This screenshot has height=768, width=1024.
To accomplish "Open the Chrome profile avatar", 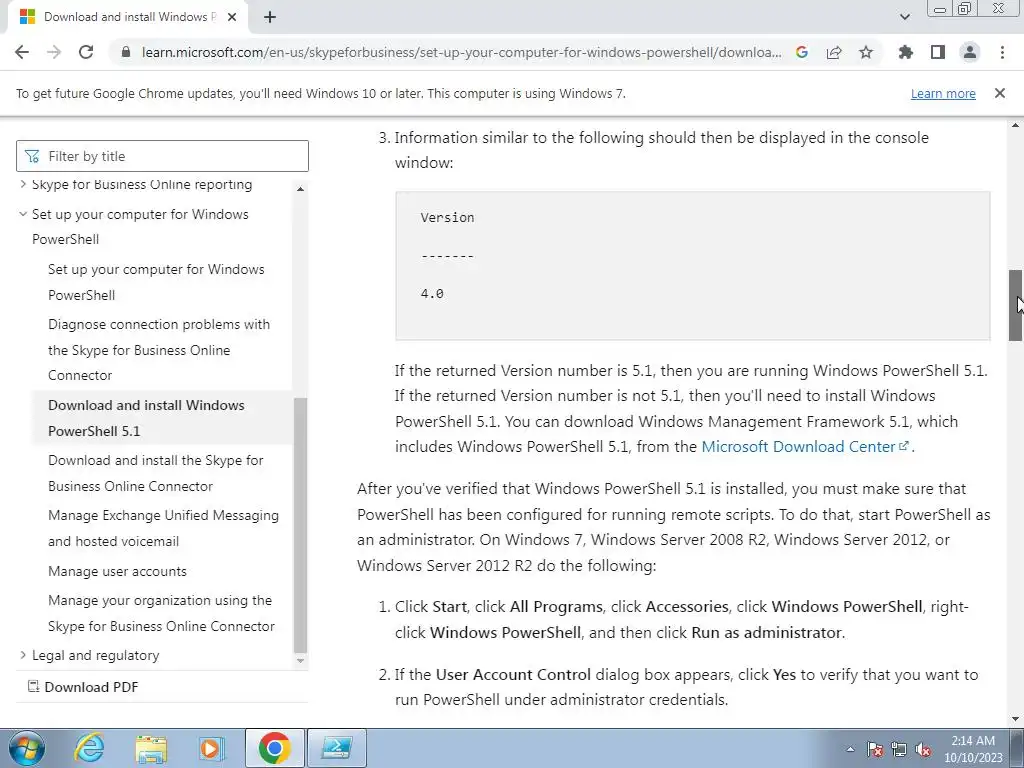I will point(970,52).
